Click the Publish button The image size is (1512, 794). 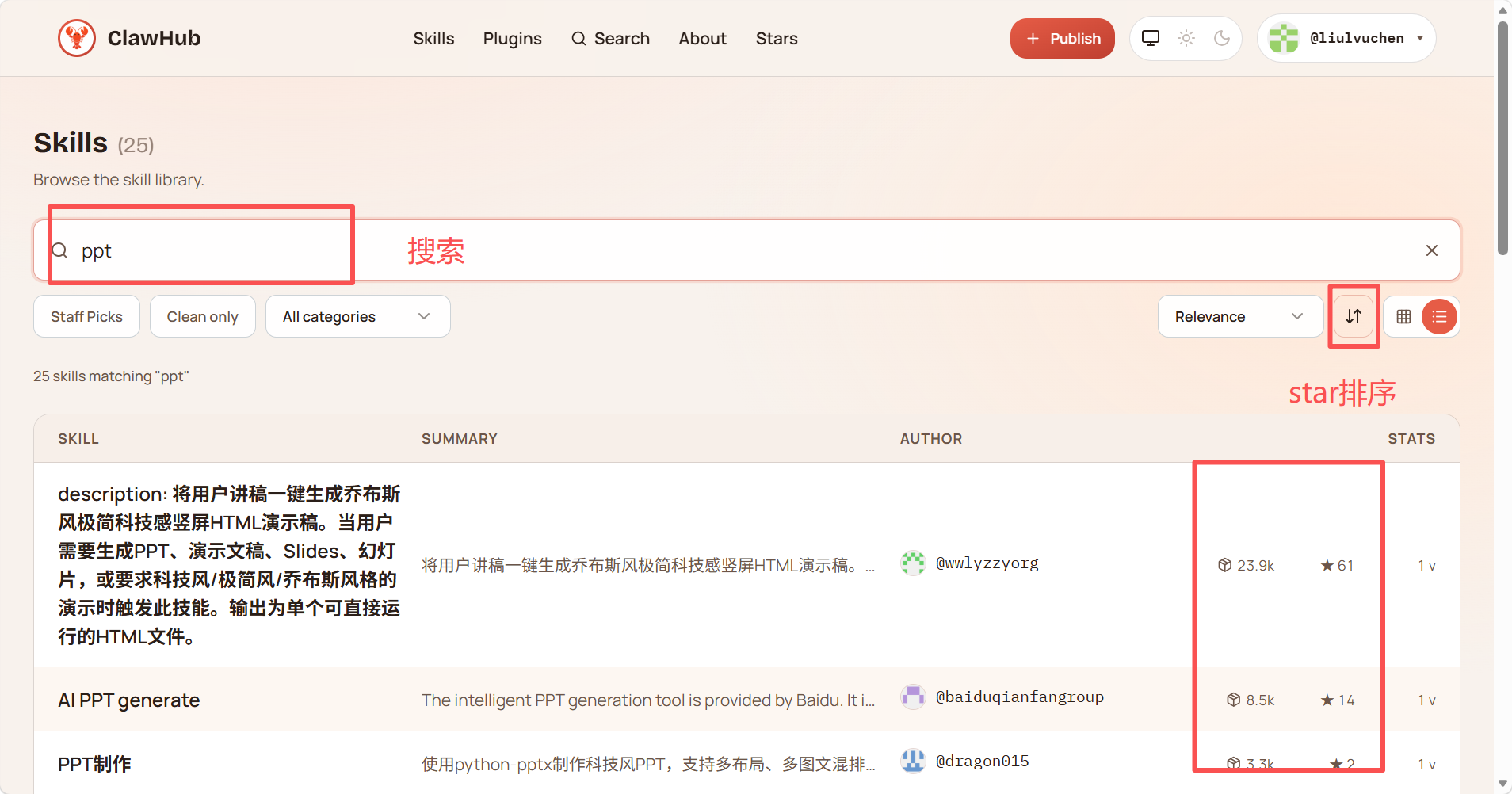[1063, 38]
